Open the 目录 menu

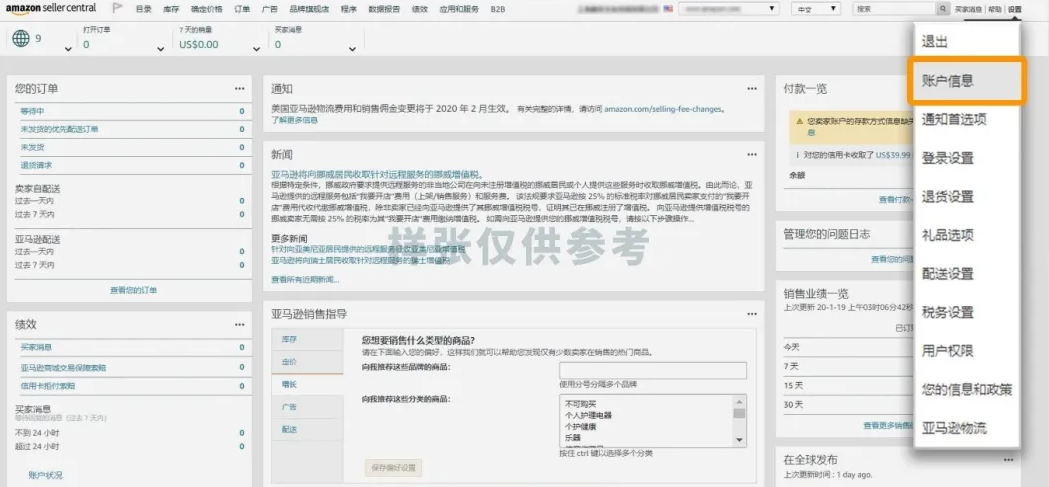tap(143, 9)
